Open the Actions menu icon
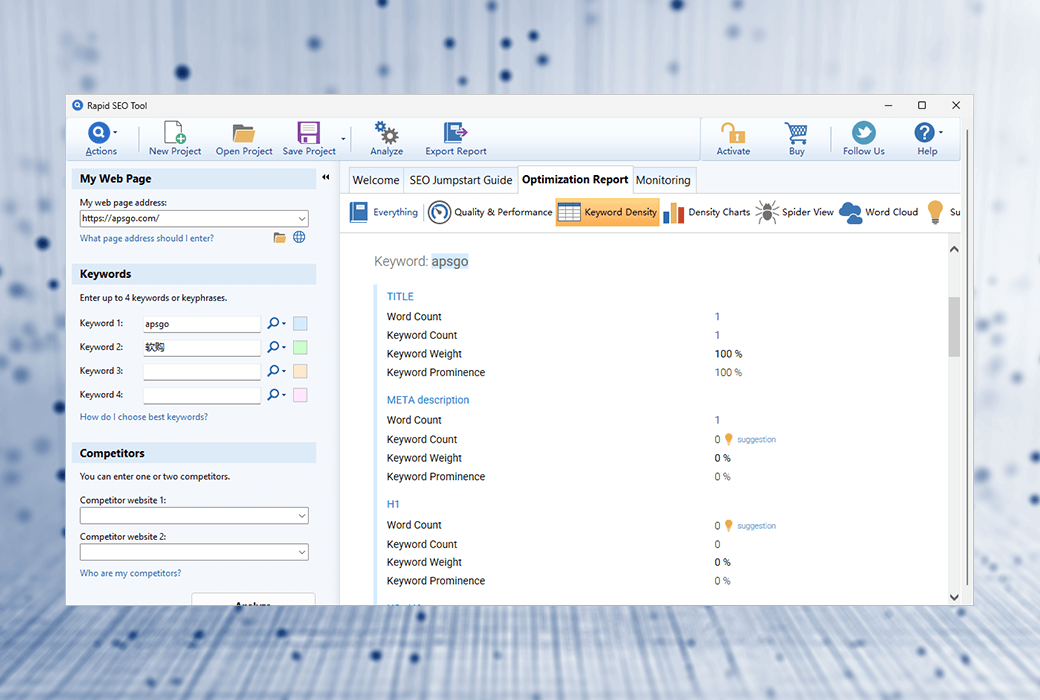1040x700 pixels. 99,133
